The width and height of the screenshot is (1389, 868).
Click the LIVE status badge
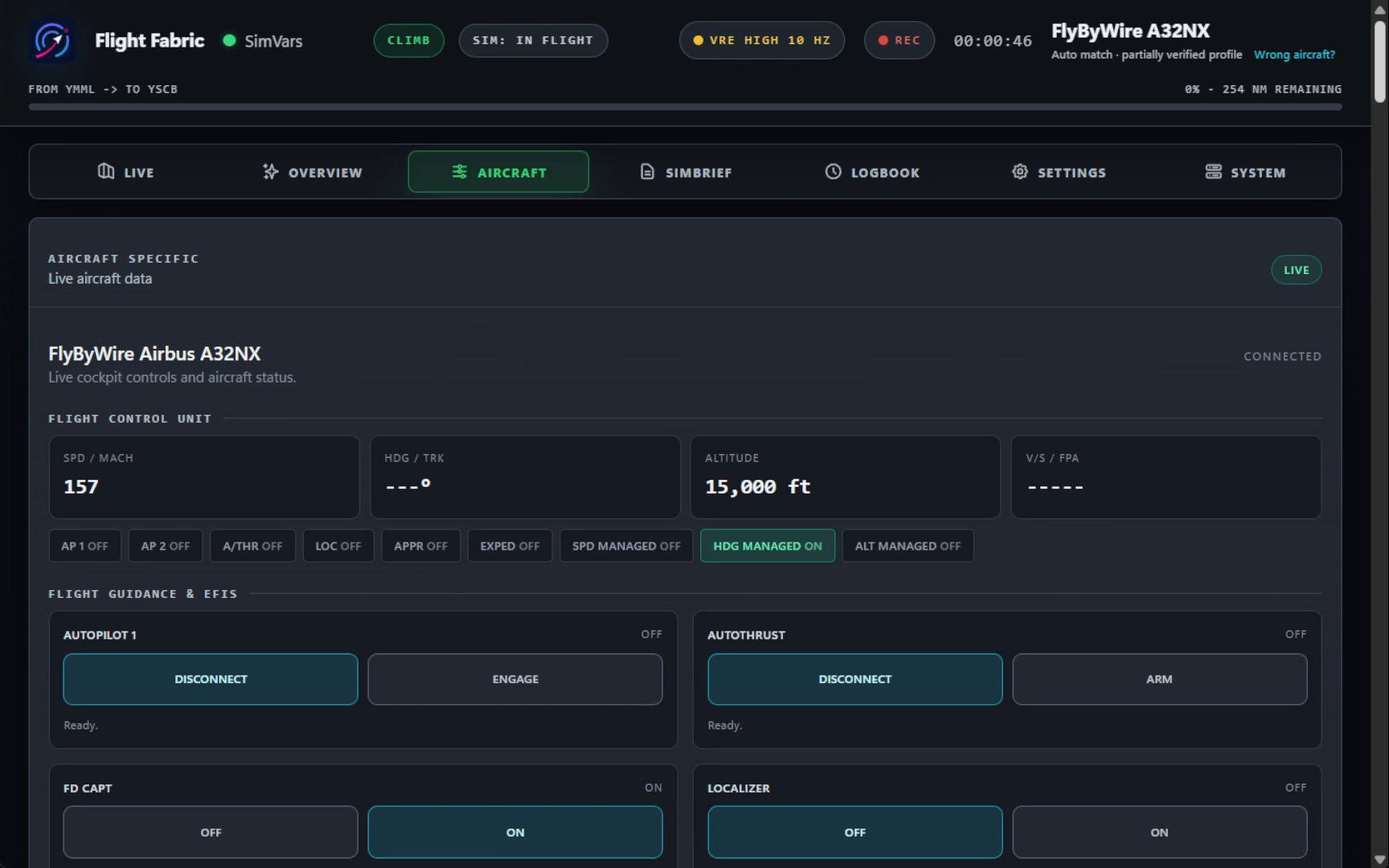tap(1296, 270)
